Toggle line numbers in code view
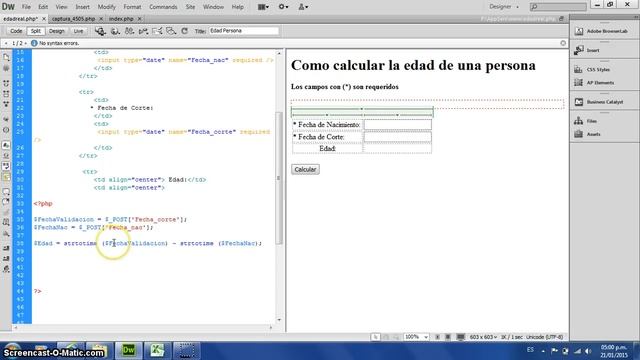This screenshot has width=640, height=360. coord(6,145)
